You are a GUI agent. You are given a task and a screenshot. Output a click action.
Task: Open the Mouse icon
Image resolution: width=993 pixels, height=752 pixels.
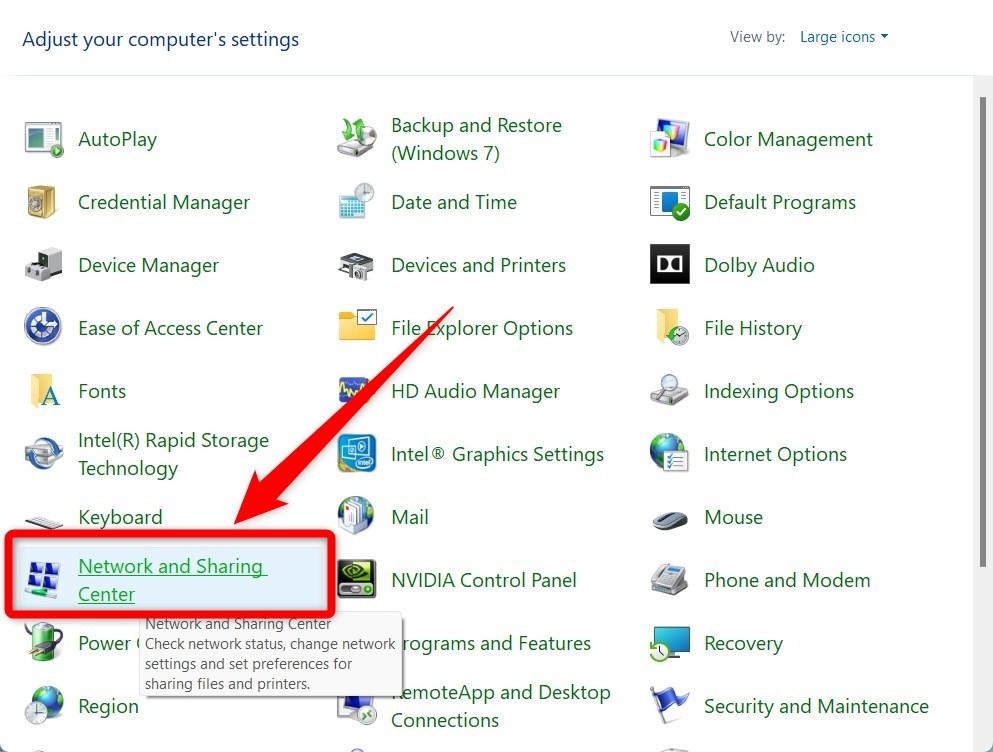pos(669,520)
